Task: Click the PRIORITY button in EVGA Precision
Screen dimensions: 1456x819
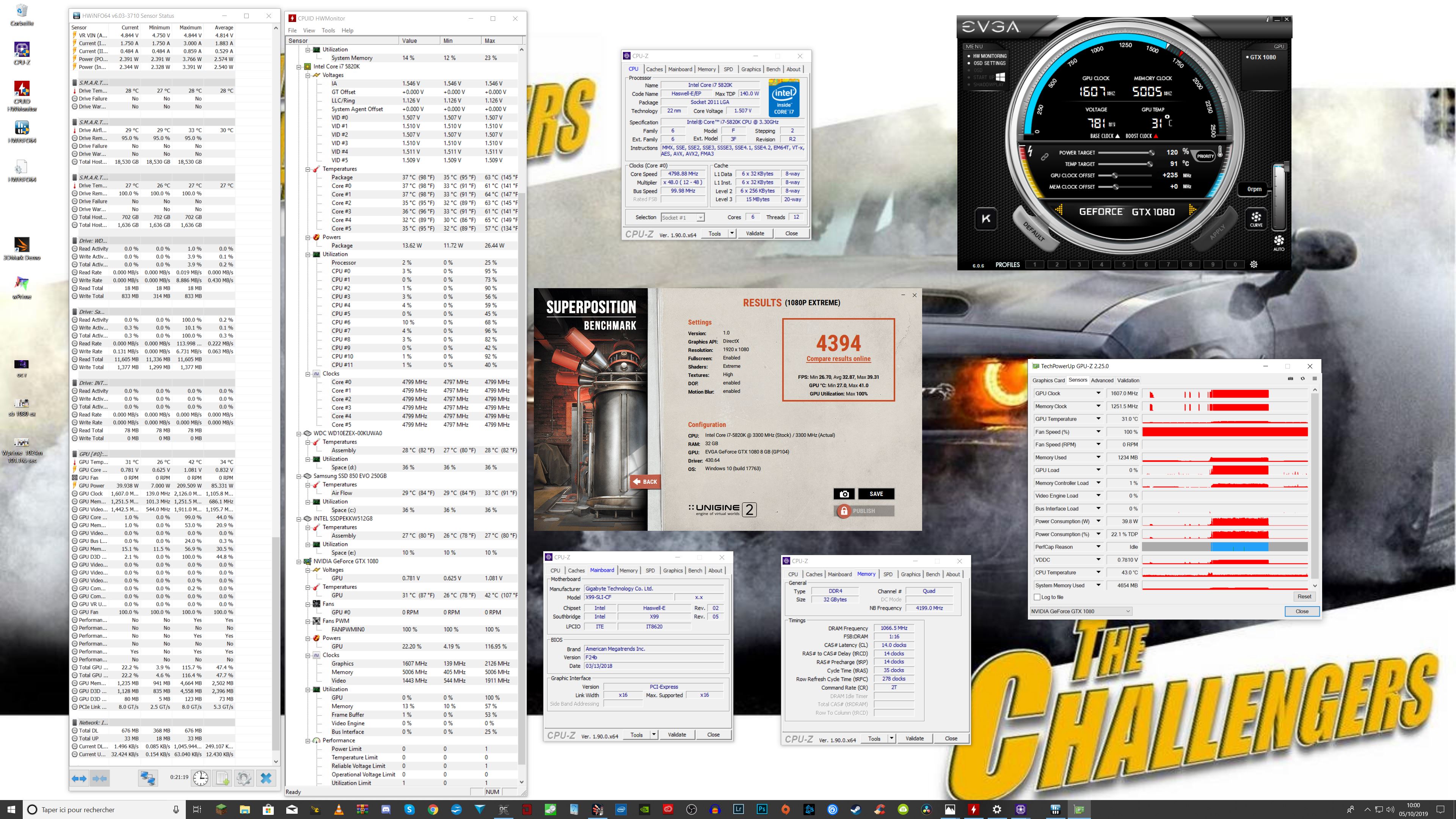Action: tap(1205, 156)
